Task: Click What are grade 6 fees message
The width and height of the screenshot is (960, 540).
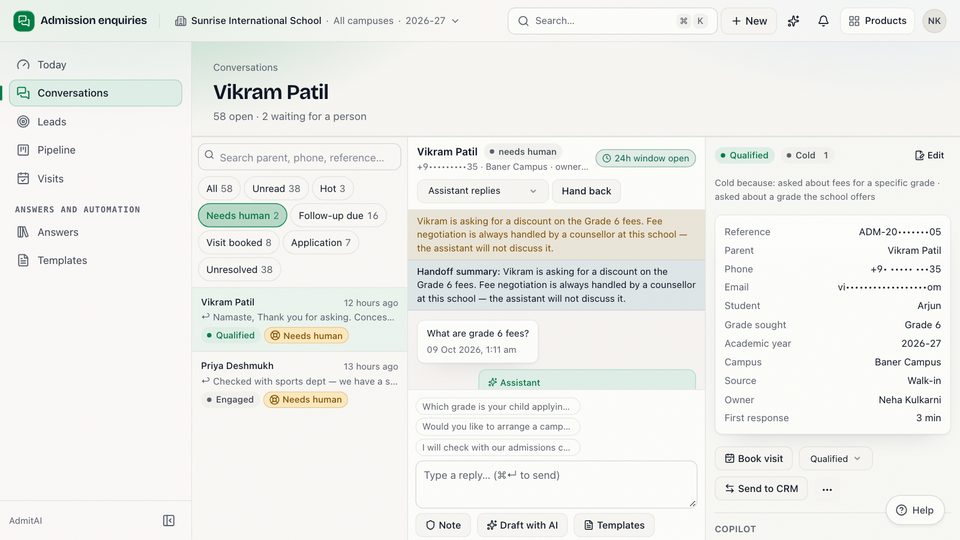Action: point(478,341)
